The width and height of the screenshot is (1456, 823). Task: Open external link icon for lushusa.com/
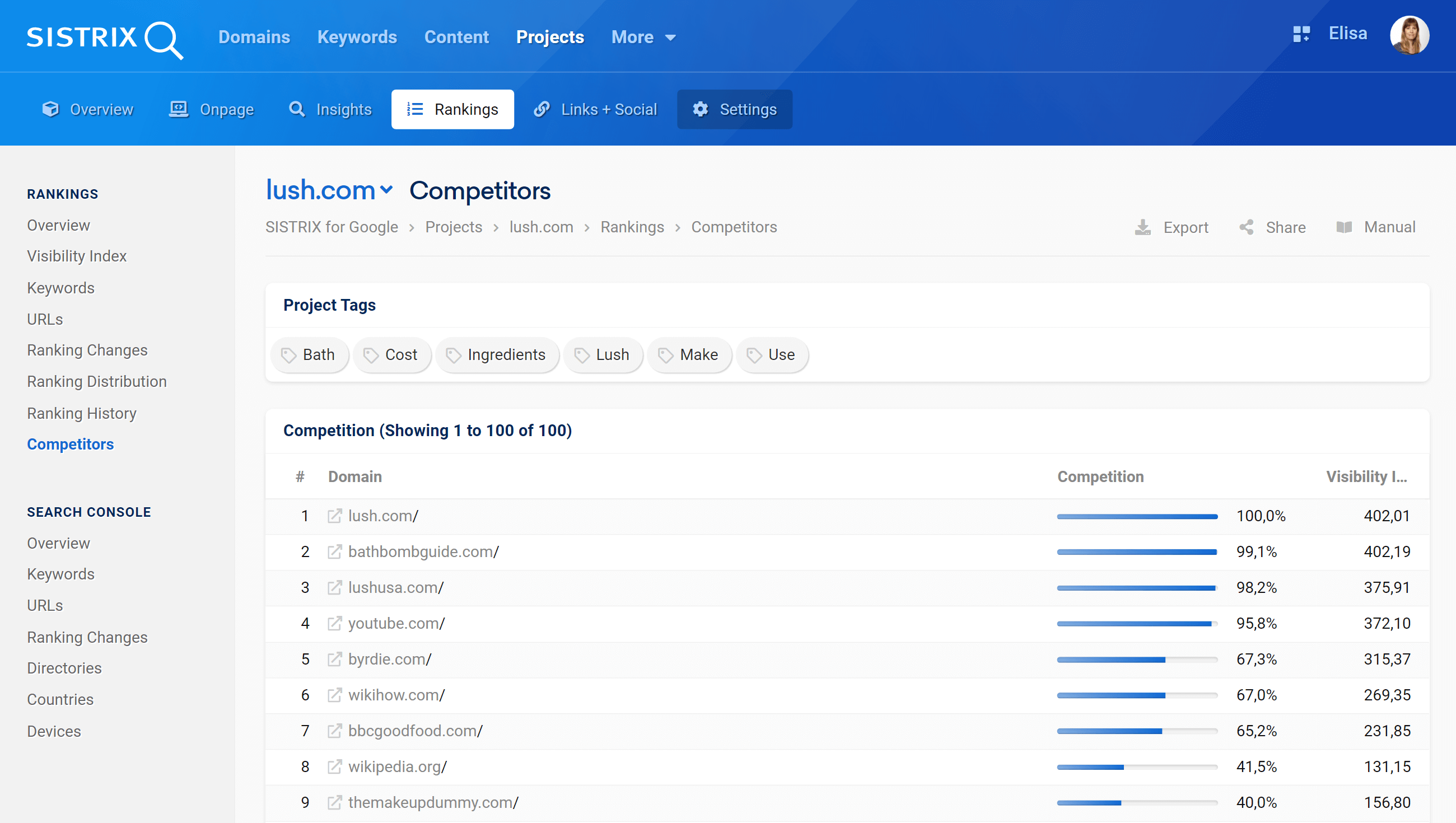335,587
